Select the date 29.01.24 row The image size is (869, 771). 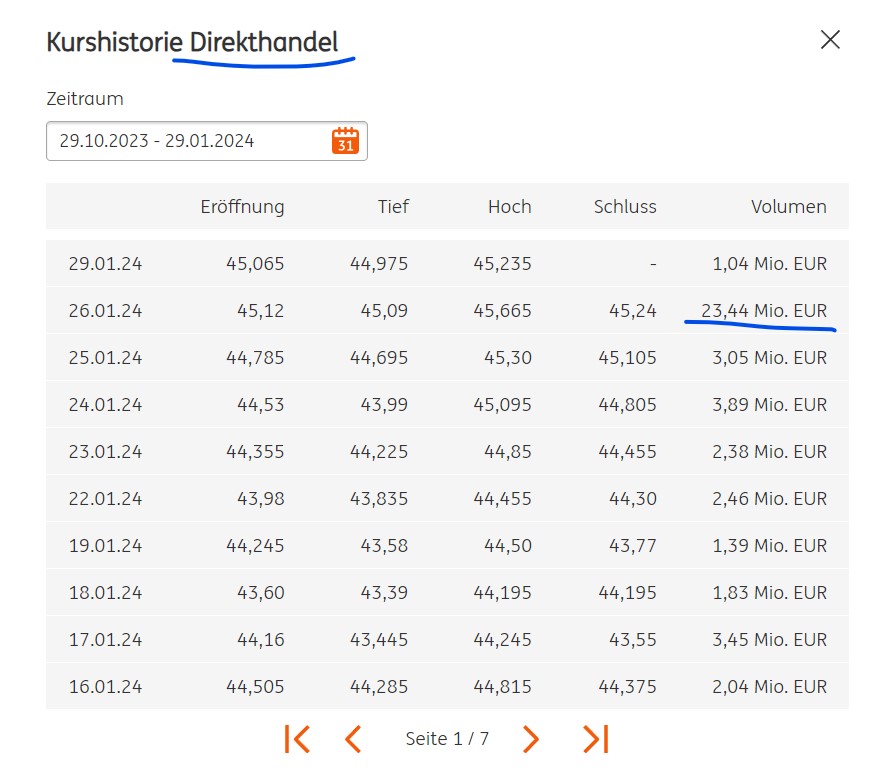[x=447, y=263]
